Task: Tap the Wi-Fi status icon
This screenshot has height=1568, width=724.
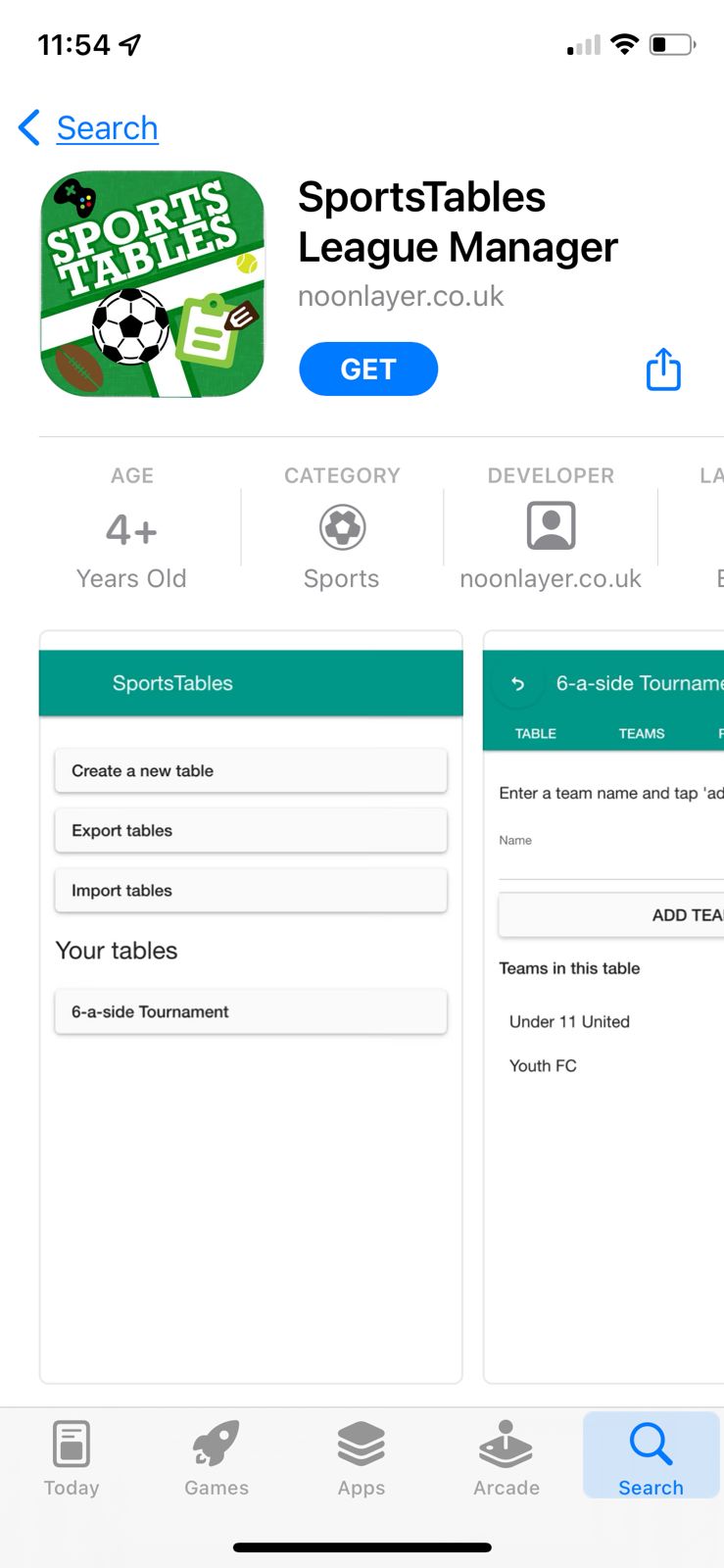Action: (624, 44)
